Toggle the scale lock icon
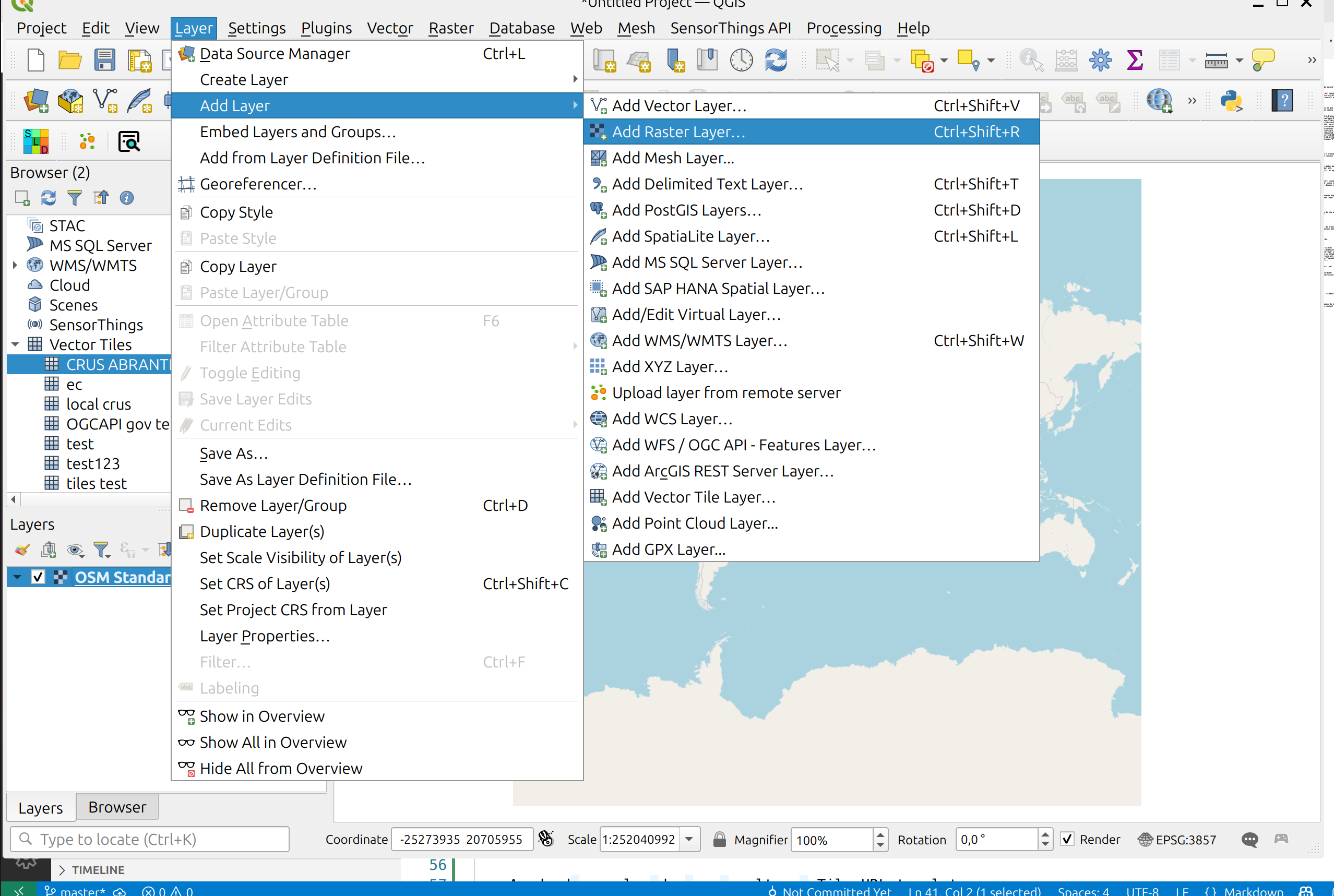The width and height of the screenshot is (1334, 896). [x=719, y=839]
